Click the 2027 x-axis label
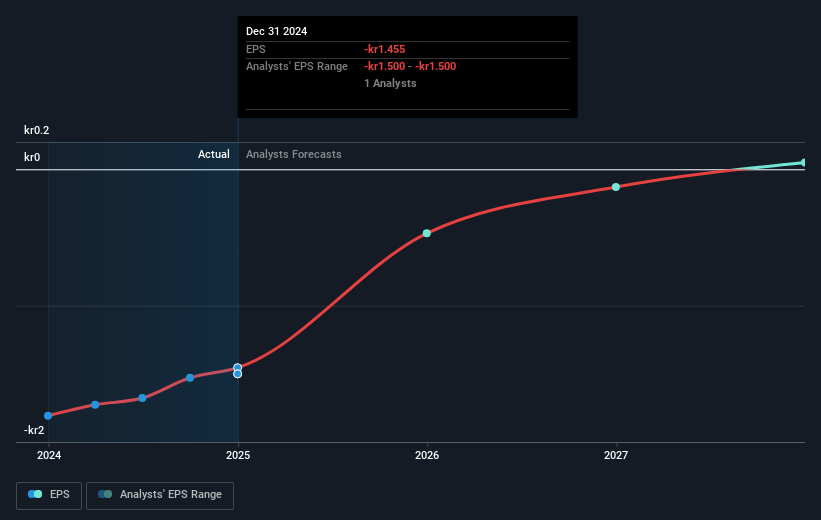Image resolution: width=821 pixels, height=520 pixels. [616, 455]
